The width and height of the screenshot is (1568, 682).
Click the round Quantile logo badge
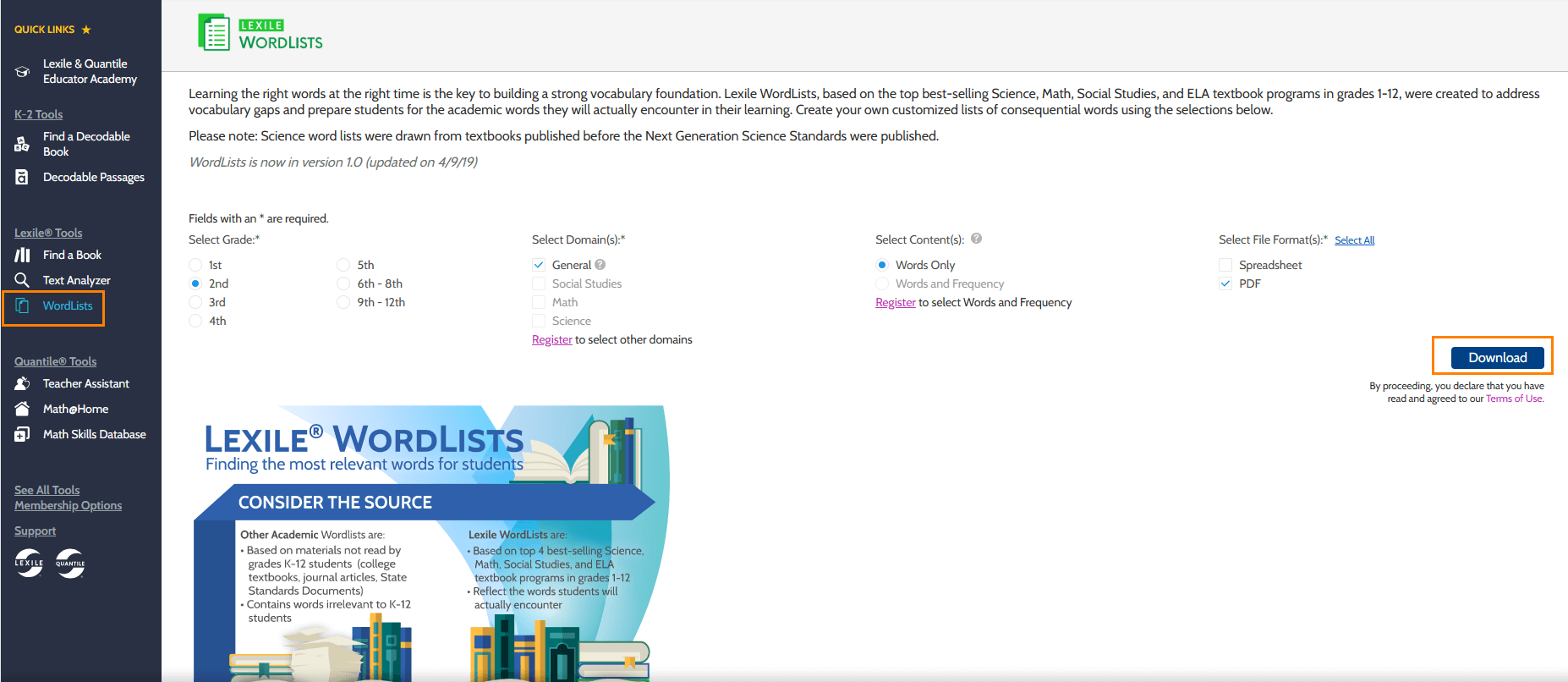70,563
